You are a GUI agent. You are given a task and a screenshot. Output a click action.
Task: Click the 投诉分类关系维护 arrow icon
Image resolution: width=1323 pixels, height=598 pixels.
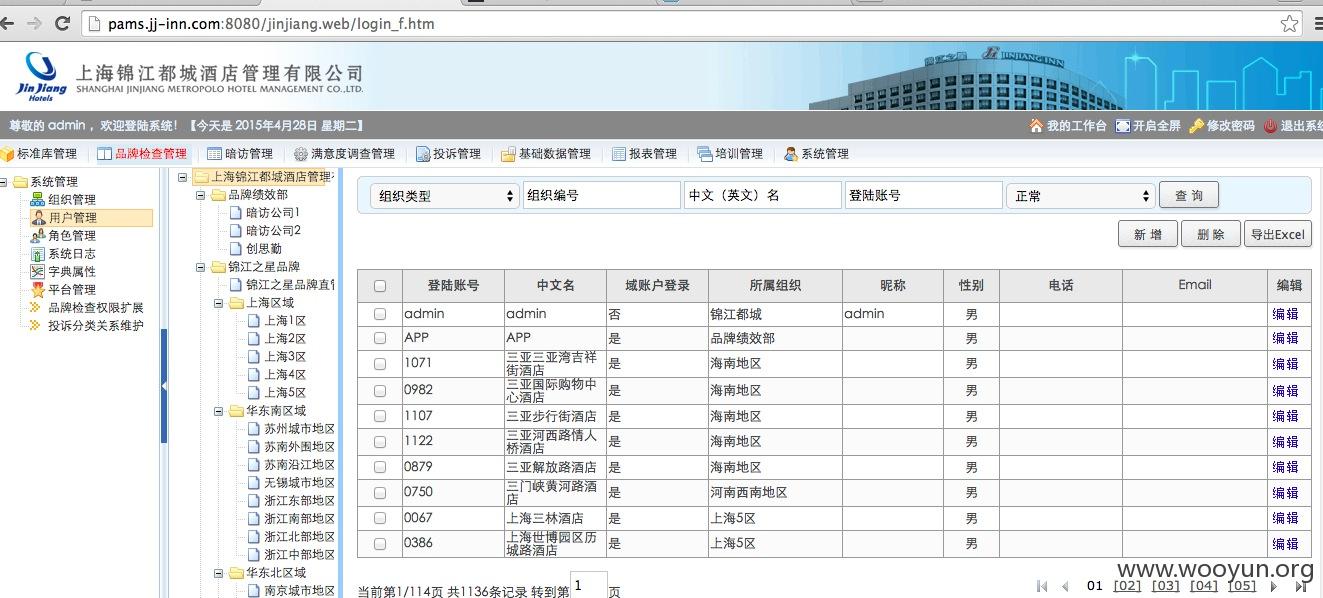pyautogui.click(x=36, y=326)
